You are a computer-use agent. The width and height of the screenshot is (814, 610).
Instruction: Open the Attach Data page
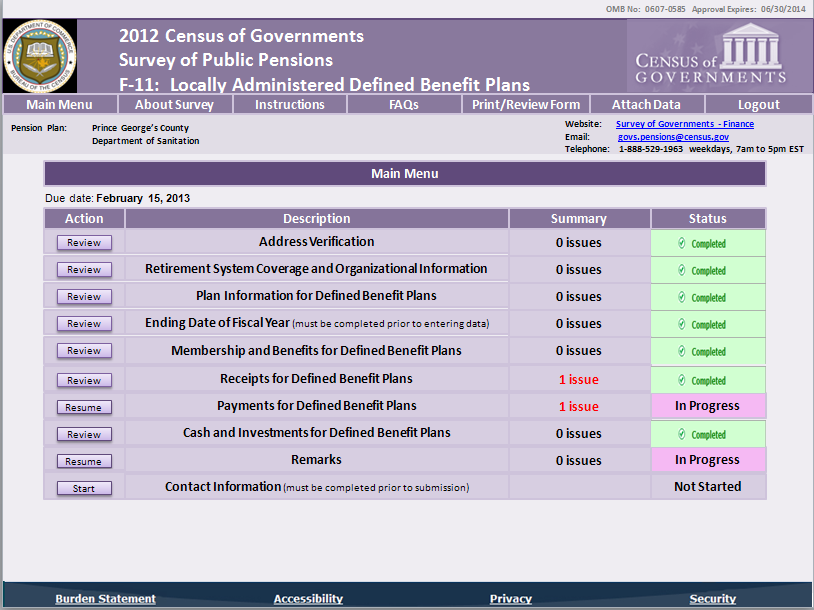tap(646, 104)
